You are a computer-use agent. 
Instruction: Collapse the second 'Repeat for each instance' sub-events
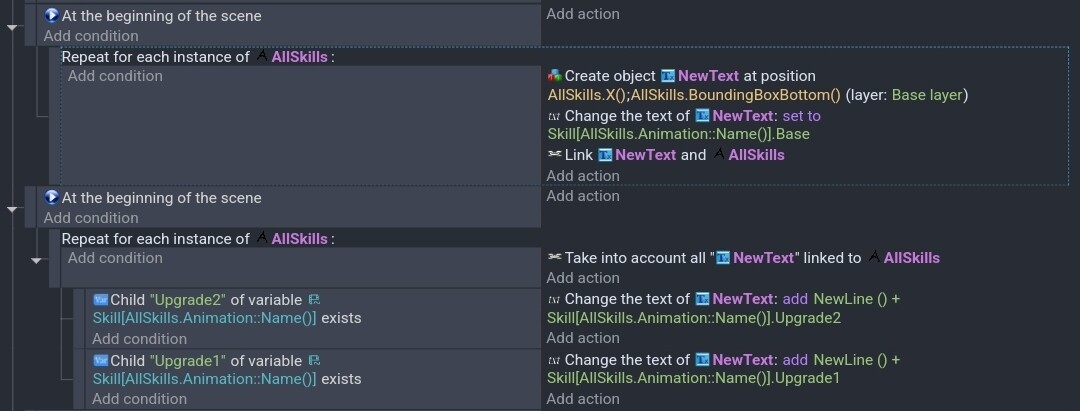pyautogui.click(x=37, y=260)
